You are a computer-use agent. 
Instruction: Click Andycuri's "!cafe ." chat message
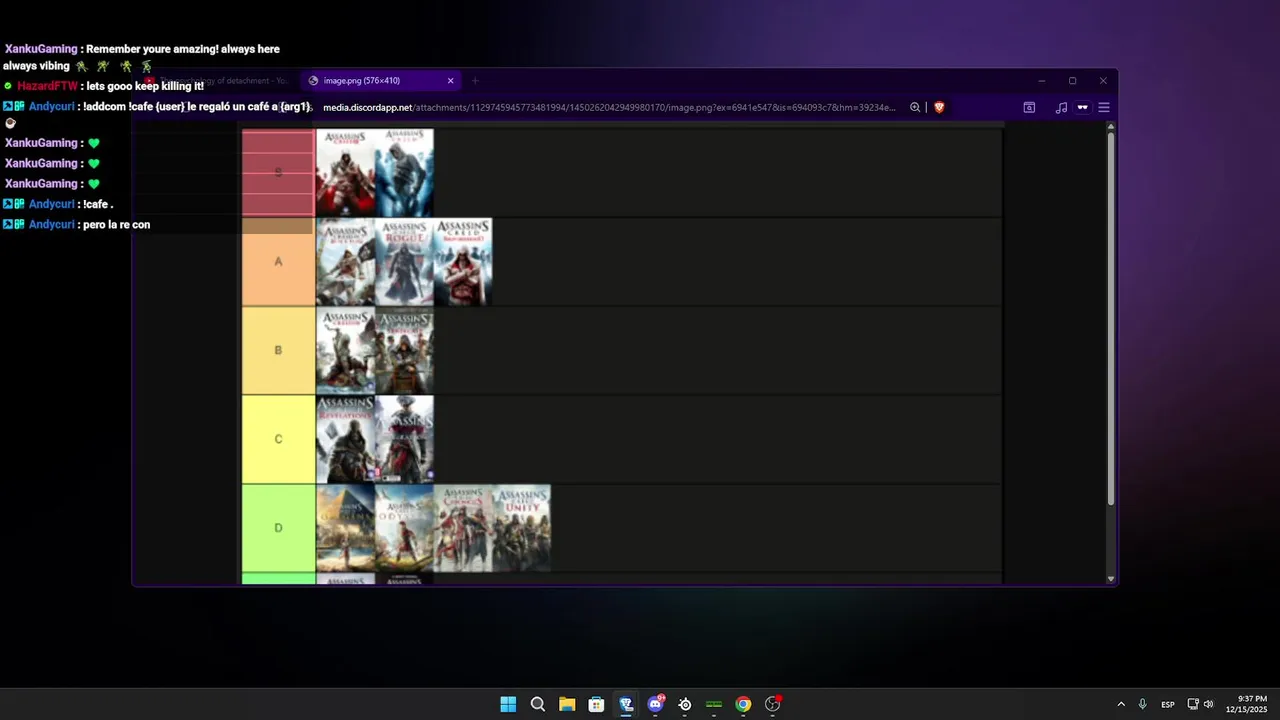point(98,204)
